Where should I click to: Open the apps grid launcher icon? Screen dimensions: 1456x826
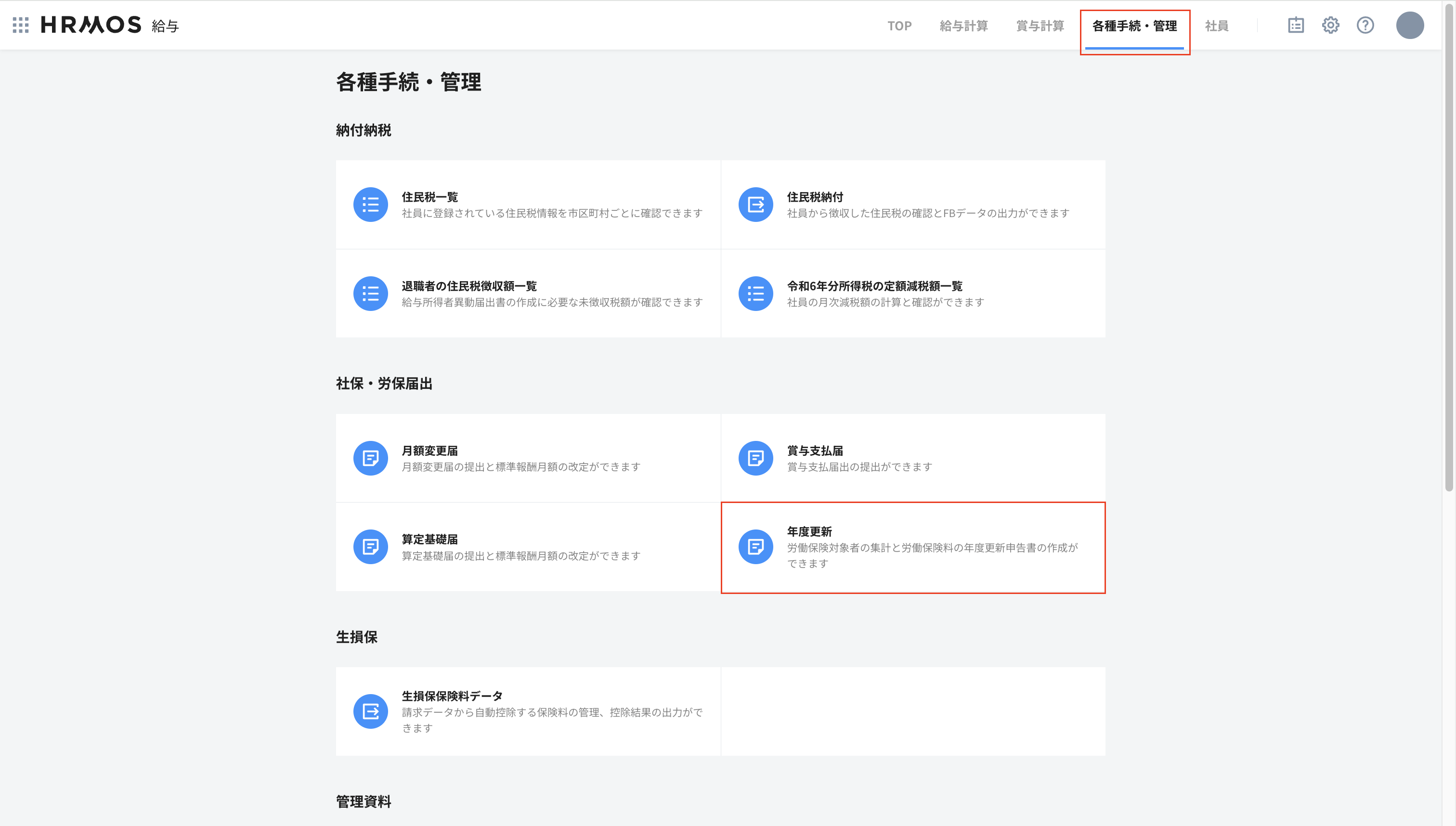pyautogui.click(x=20, y=25)
